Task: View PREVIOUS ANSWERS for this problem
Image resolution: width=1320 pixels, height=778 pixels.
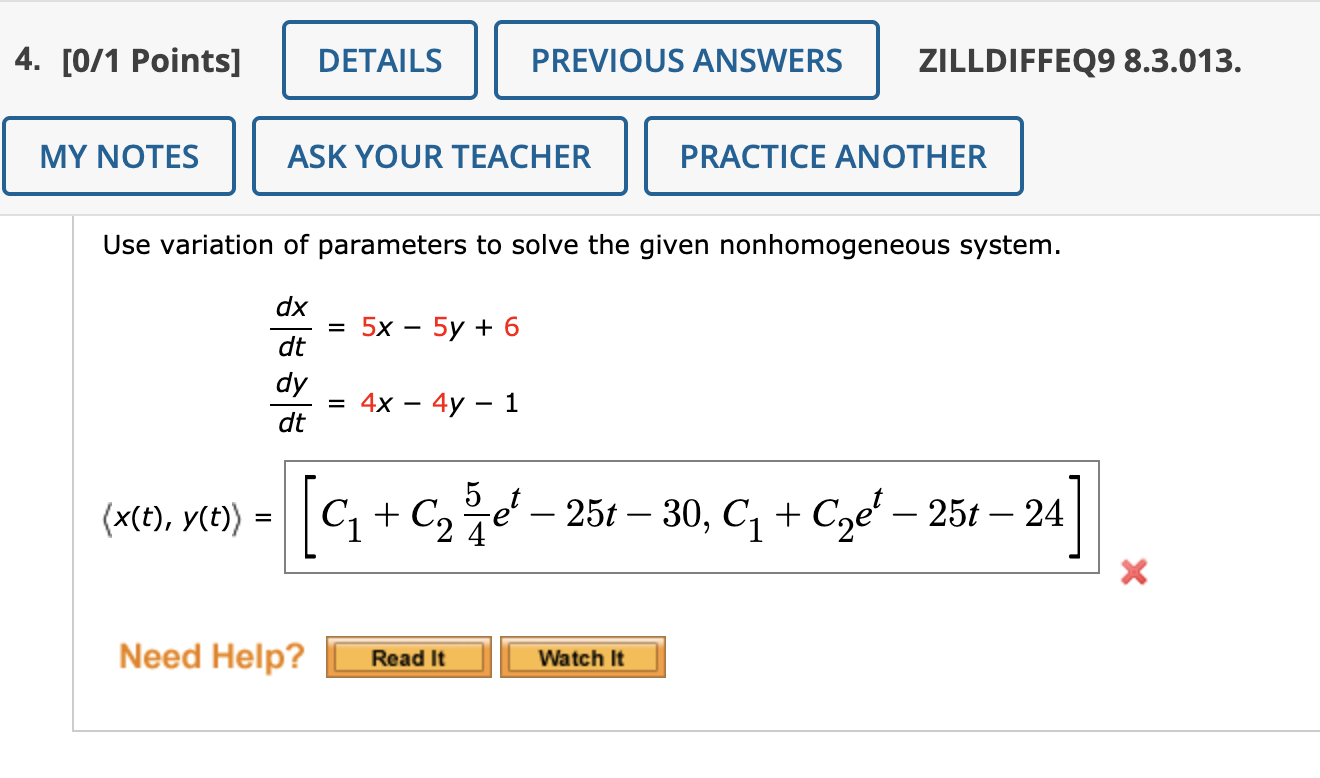Action: [686, 60]
